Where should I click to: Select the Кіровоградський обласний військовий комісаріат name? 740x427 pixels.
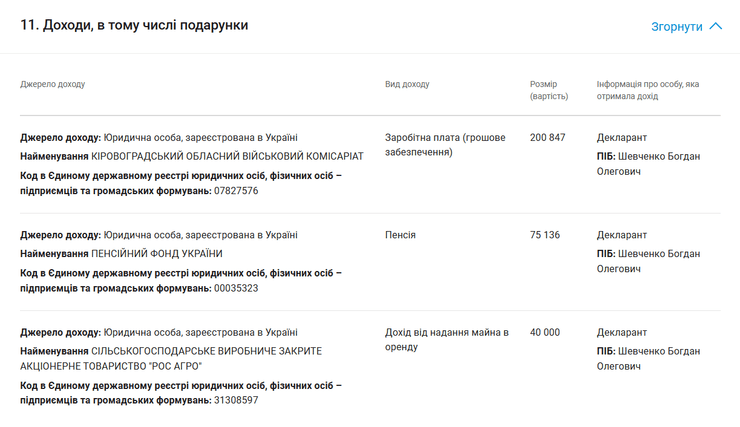(x=227, y=156)
